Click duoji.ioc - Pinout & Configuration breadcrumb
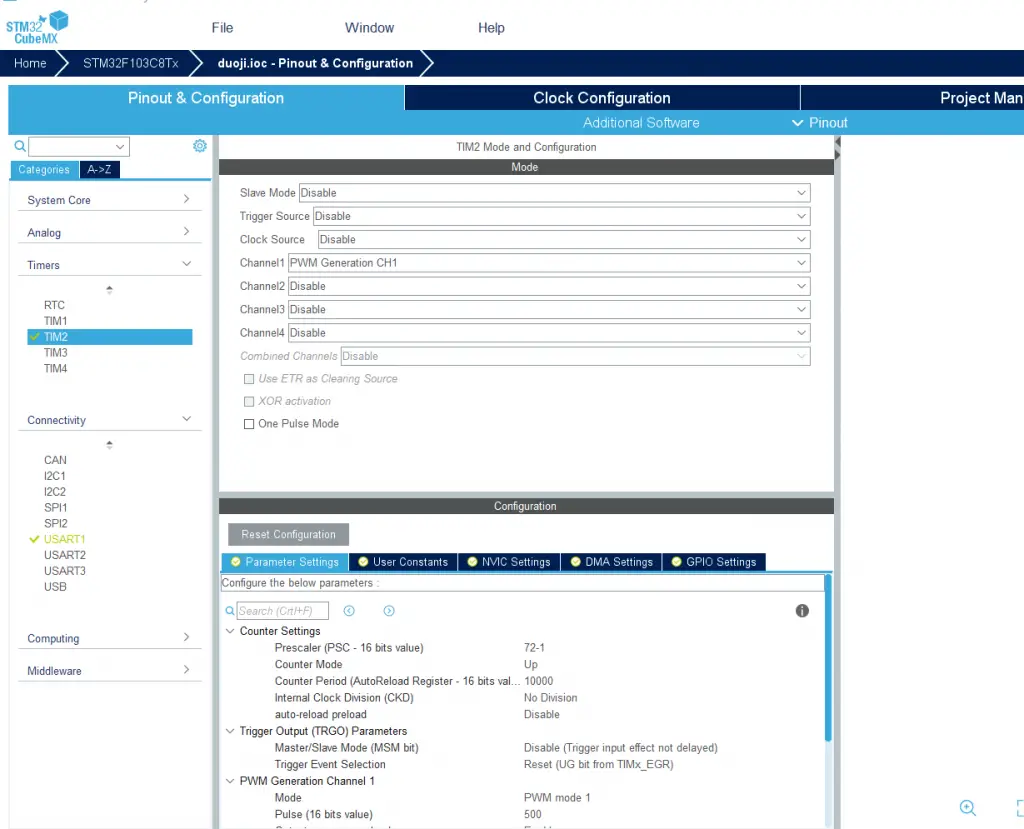Viewport: 1024px width, 829px height. point(315,63)
